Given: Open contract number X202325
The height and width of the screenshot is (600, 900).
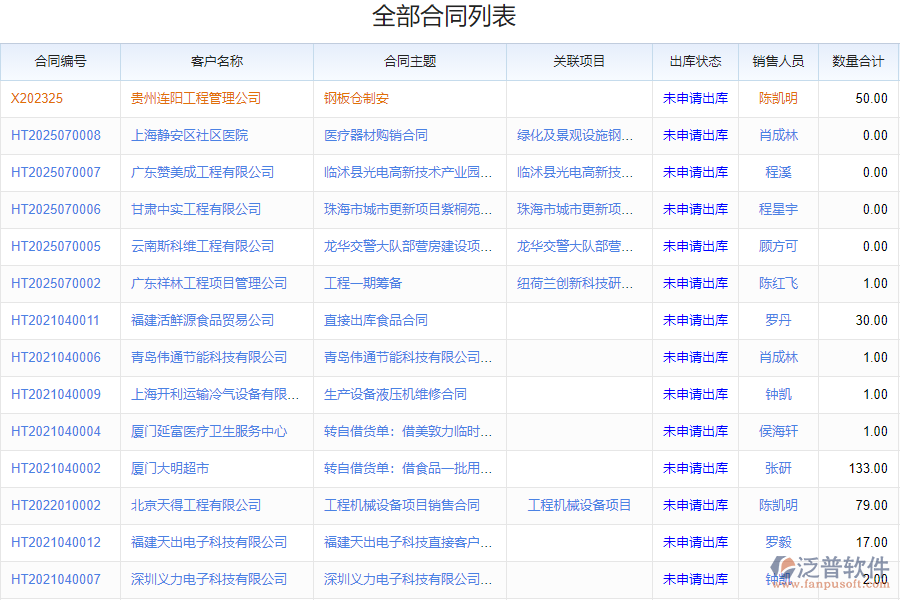Looking at the screenshot, I should [x=37, y=98].
